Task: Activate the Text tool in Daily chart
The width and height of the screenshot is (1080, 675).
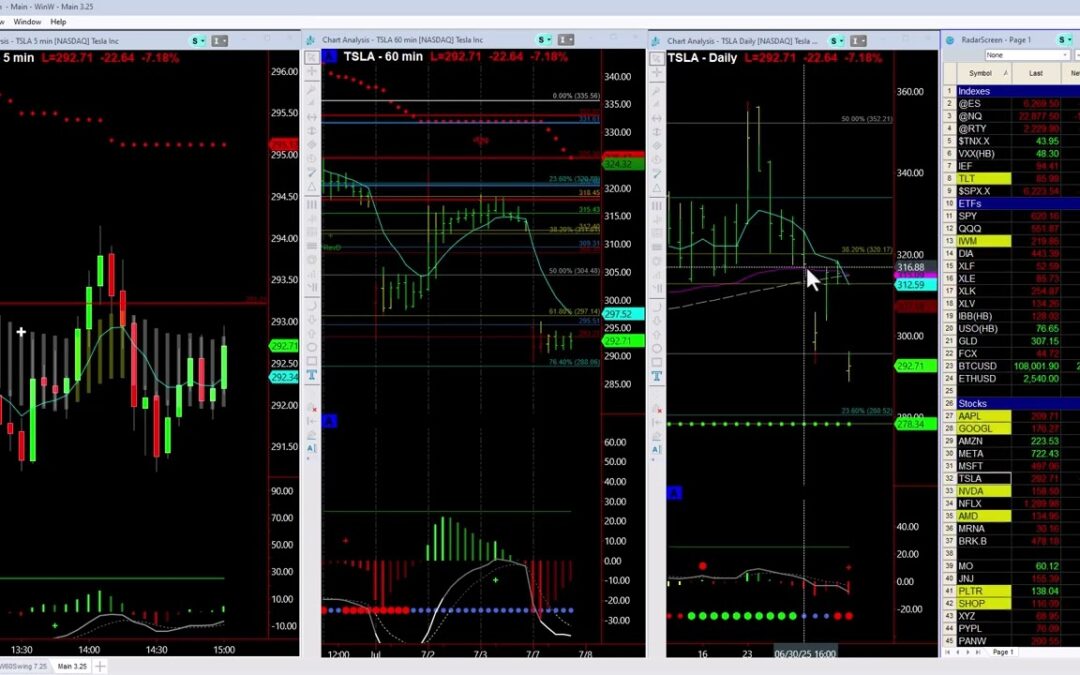Action: [656, 376]
